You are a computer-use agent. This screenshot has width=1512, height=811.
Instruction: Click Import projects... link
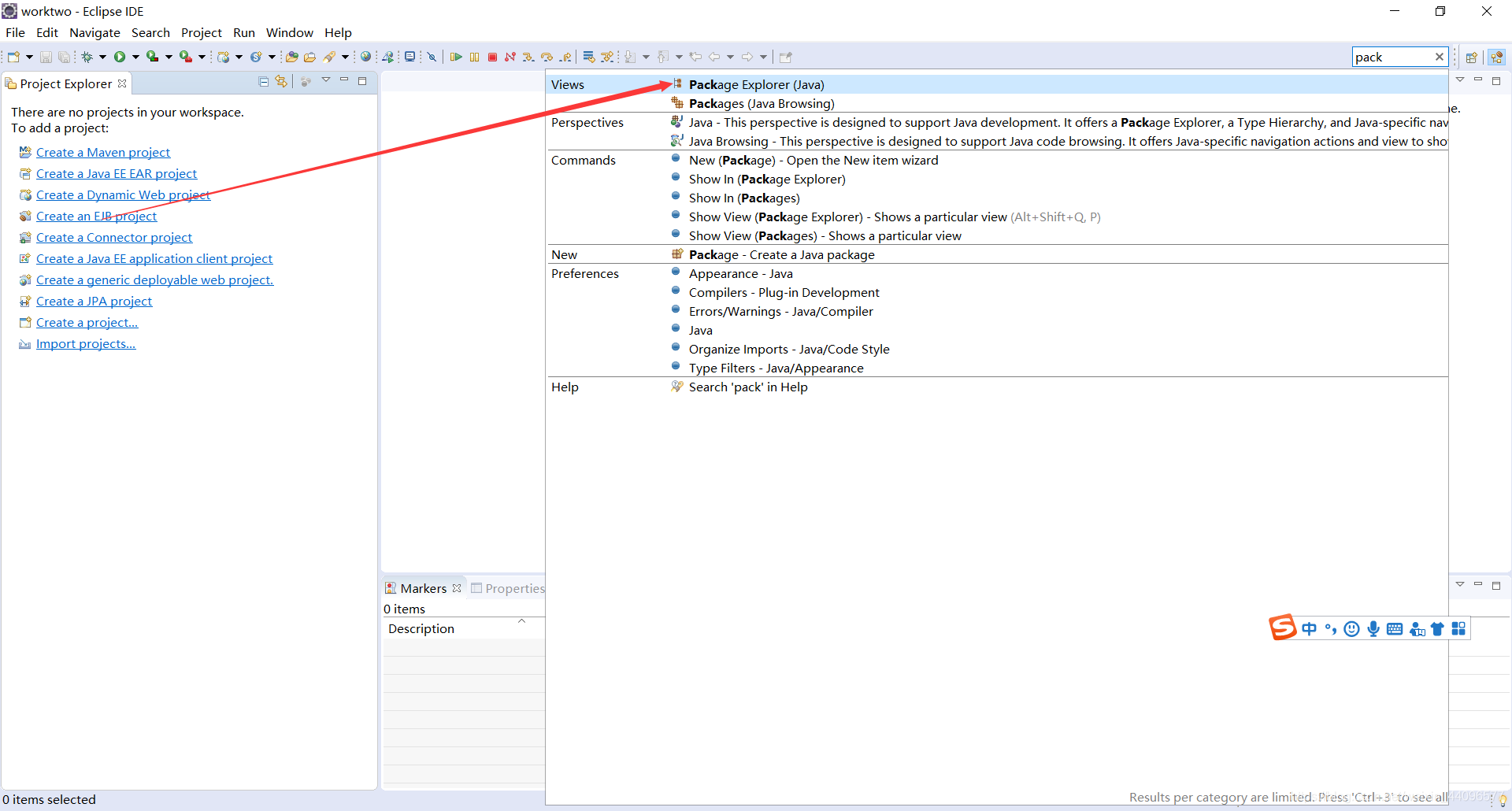(x=86, y=343)
